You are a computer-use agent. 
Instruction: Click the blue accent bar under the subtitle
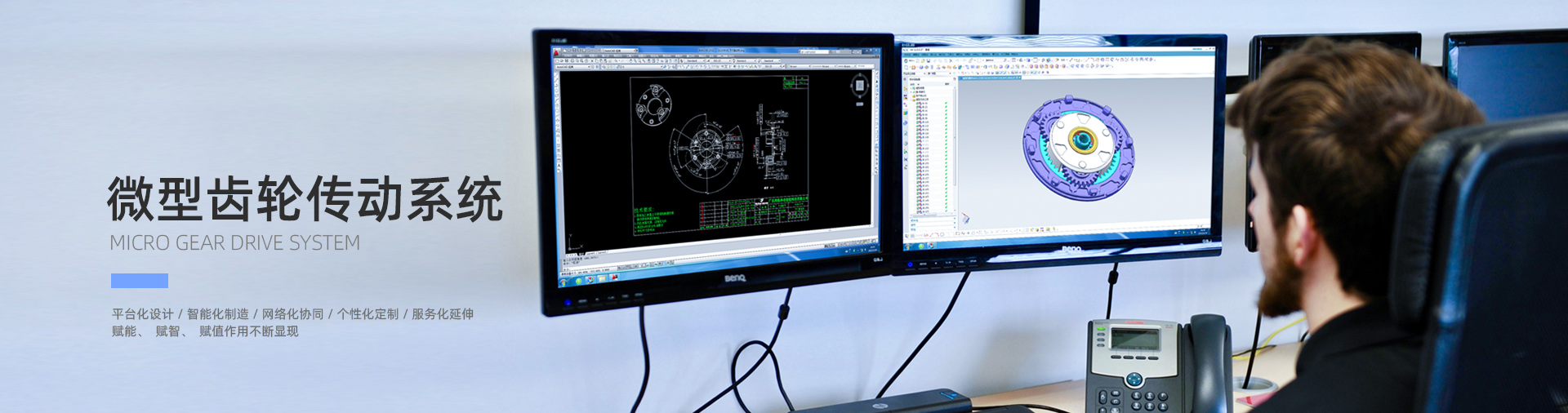coord(140,281)
